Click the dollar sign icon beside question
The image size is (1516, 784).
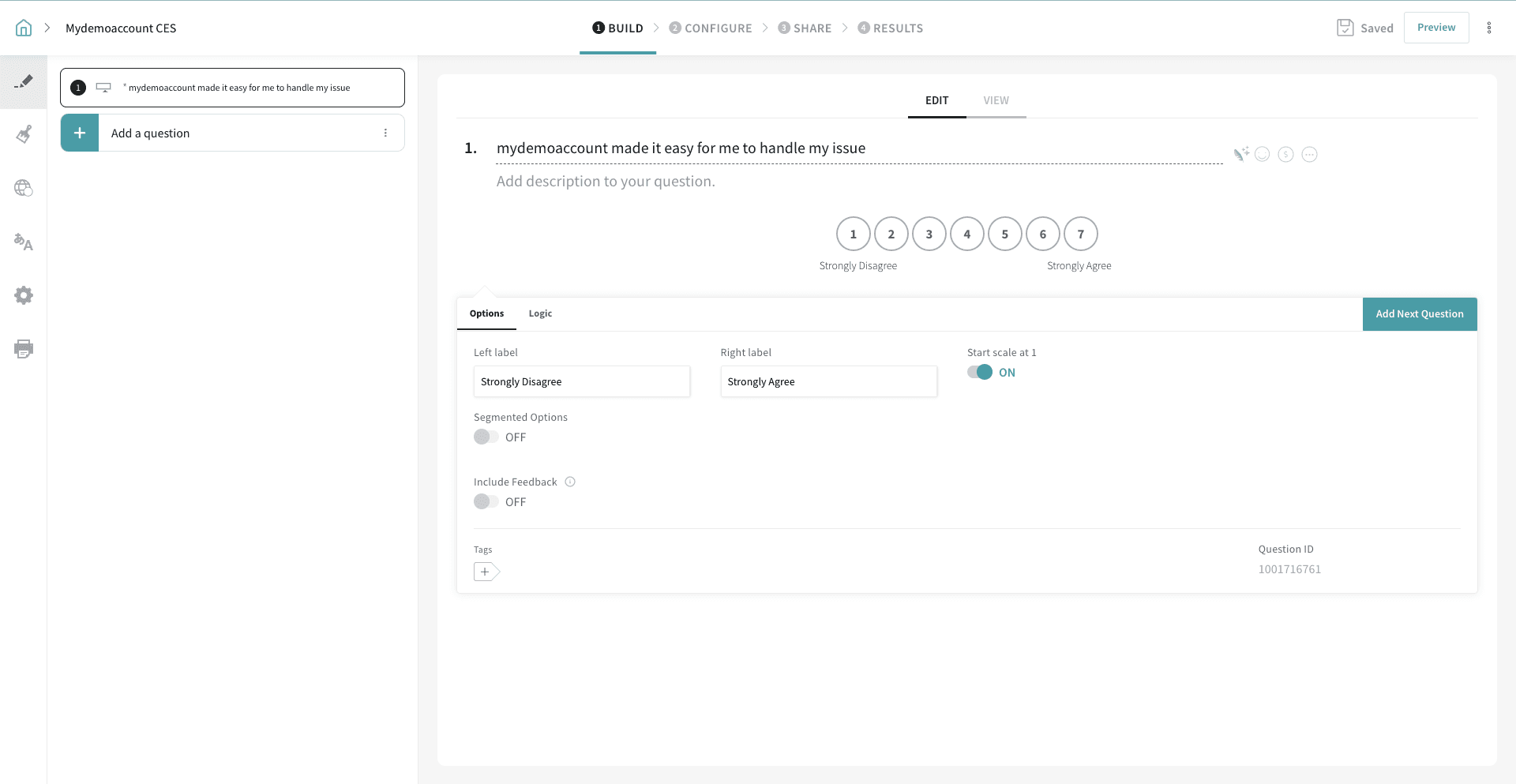point(1285,154)
